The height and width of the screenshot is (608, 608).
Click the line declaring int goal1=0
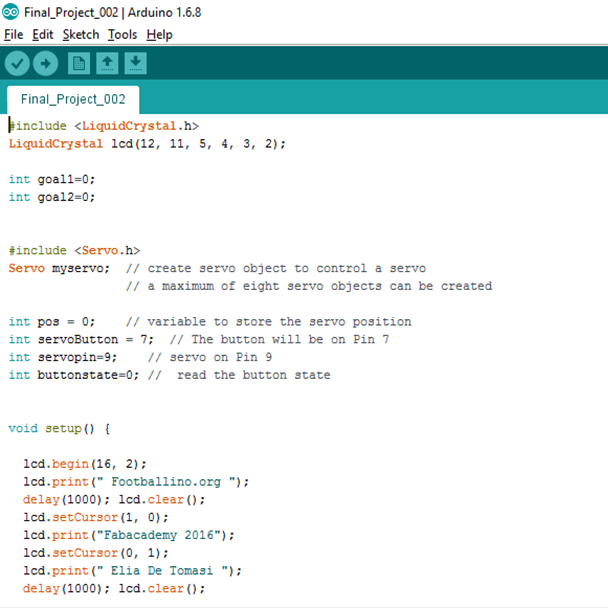pyautogui.click(x=52, y=179)
